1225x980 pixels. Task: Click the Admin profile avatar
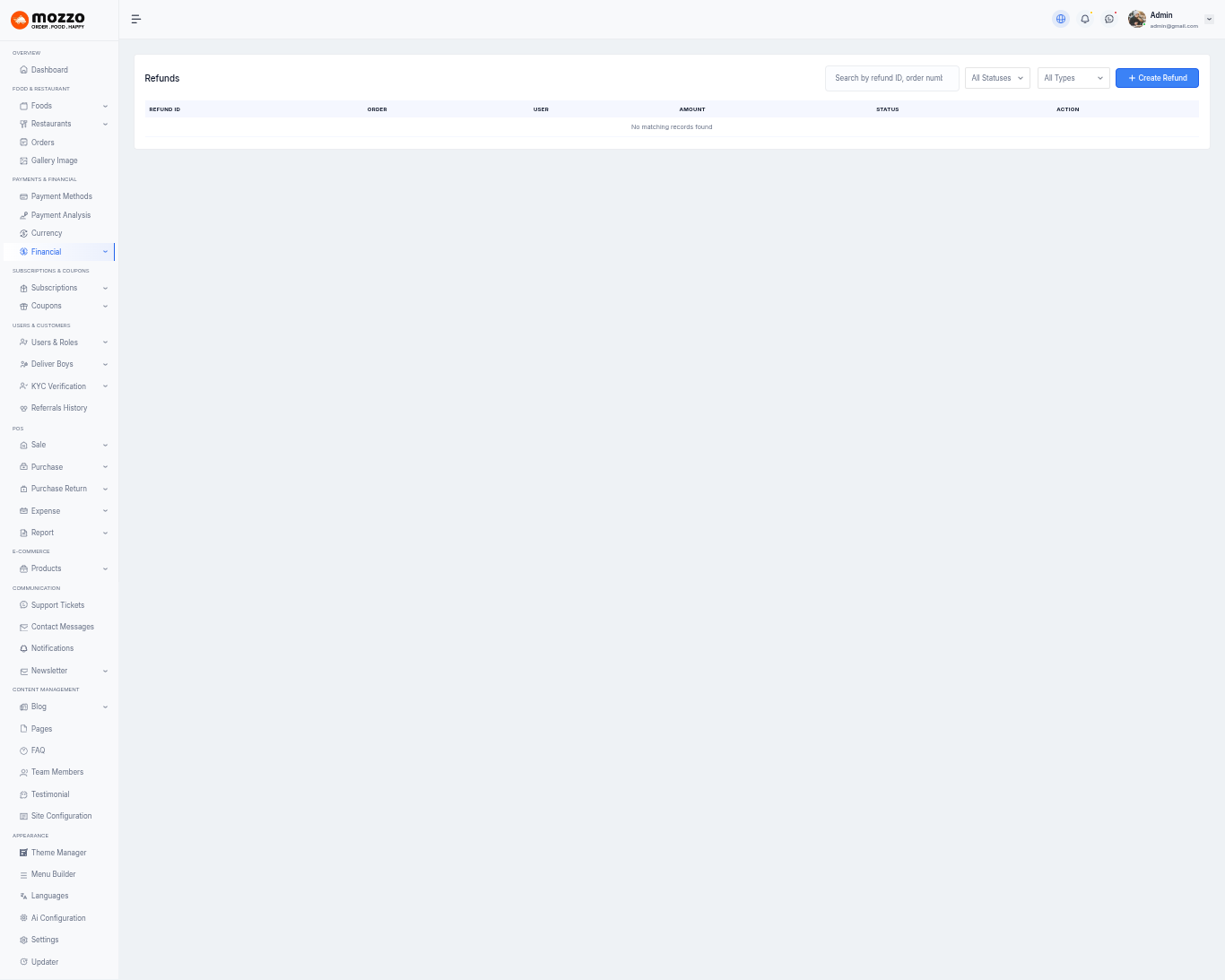1137,19
